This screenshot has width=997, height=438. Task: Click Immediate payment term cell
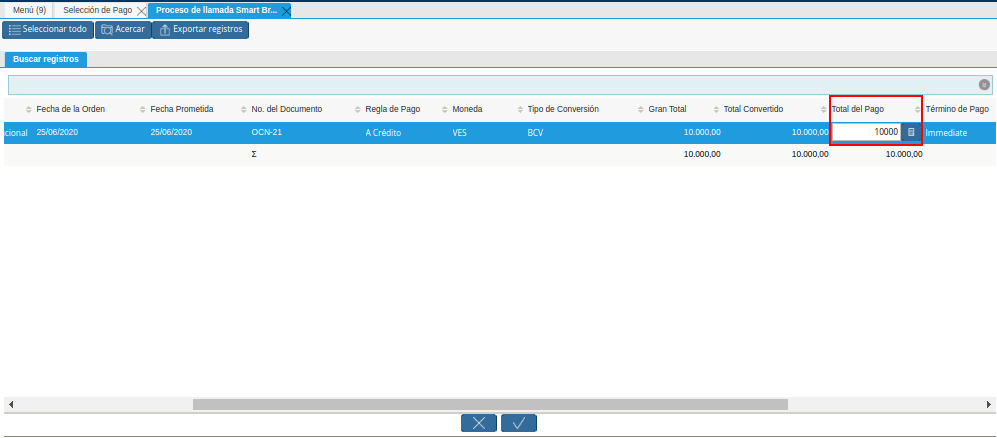point(946,133)
